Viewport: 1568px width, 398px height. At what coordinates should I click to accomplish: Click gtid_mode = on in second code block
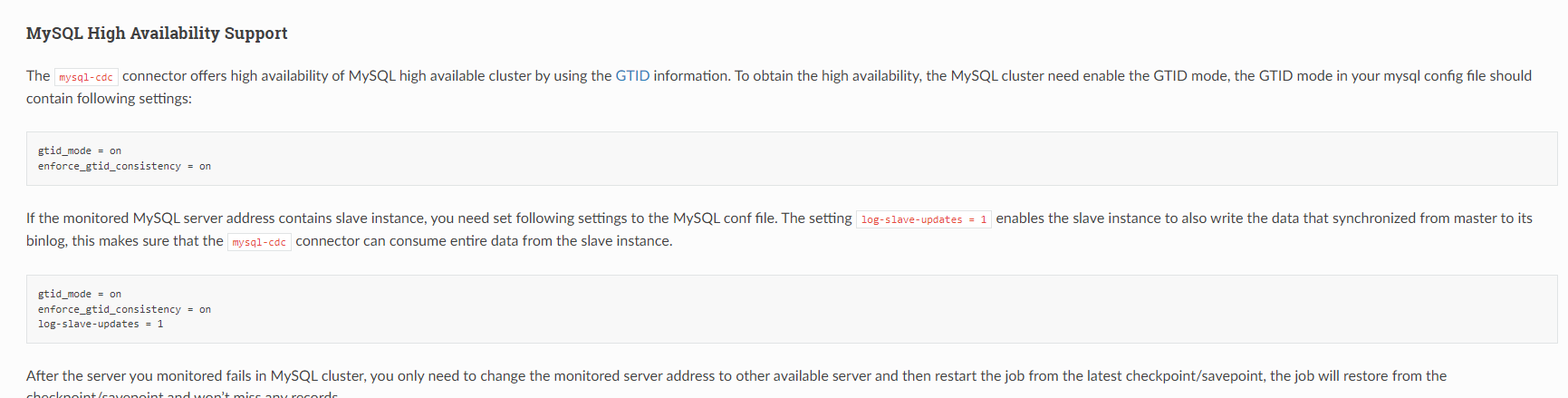80,295
